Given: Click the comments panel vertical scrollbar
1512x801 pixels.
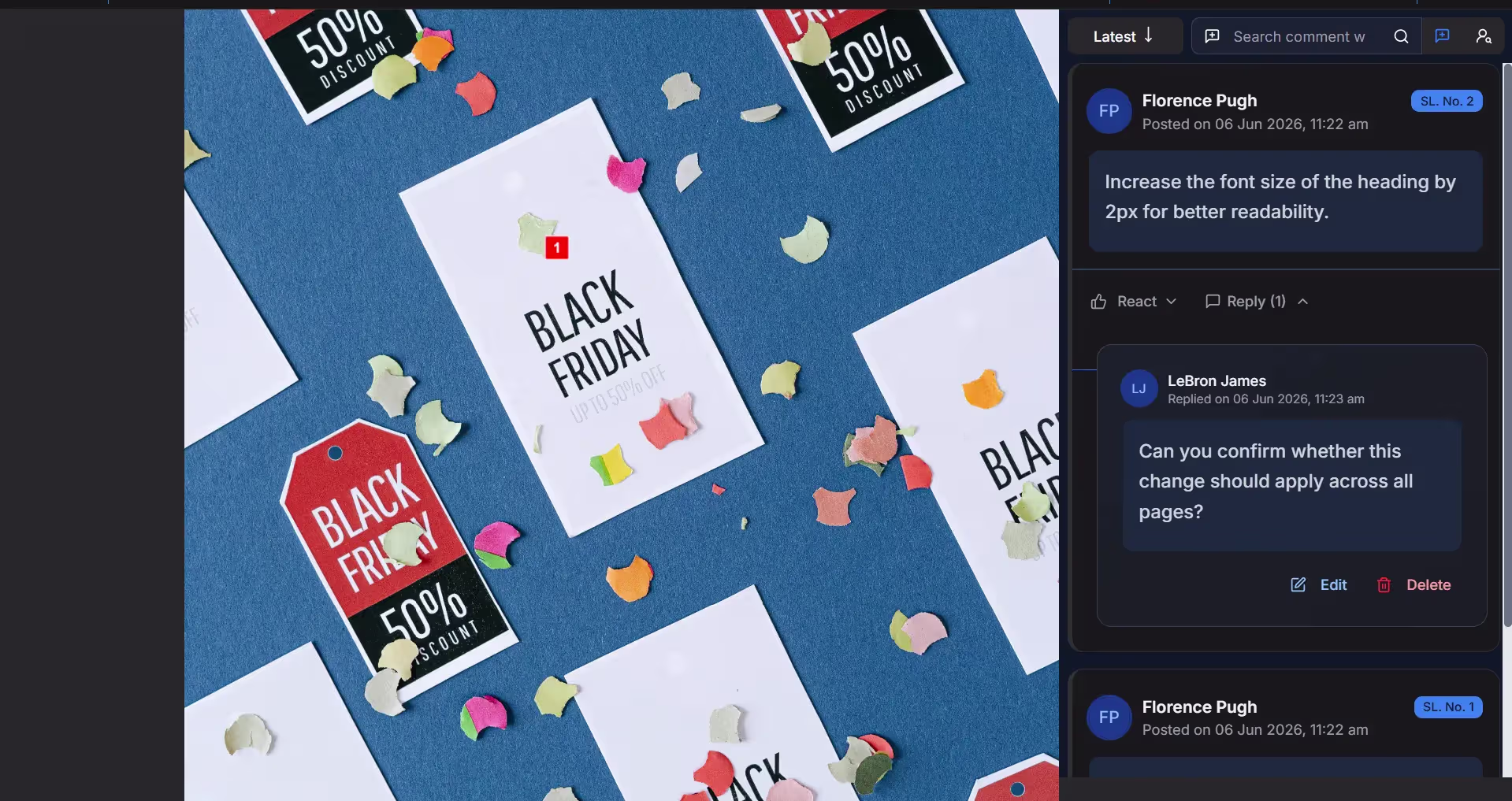Looking at the screenshot, I should [x=1507, y=345].
